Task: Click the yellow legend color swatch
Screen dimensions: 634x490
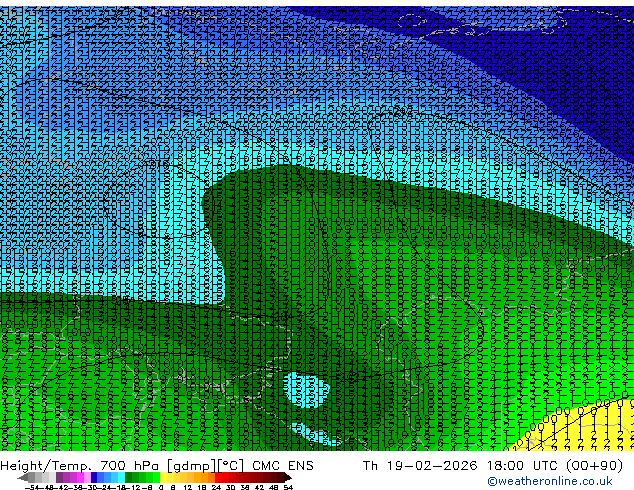Action: (x=163, y=477)
